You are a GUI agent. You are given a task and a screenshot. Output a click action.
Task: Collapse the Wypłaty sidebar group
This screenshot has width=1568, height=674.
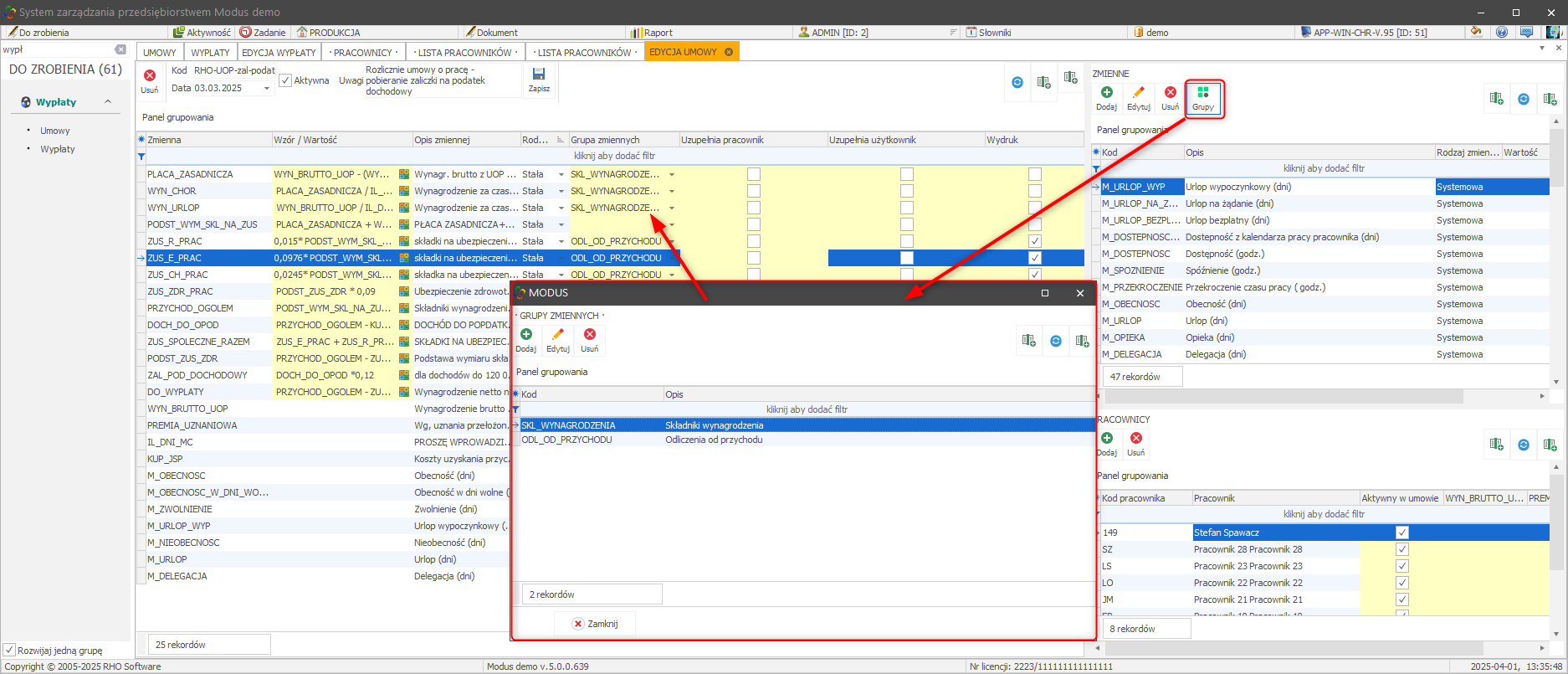pos(108,102)
